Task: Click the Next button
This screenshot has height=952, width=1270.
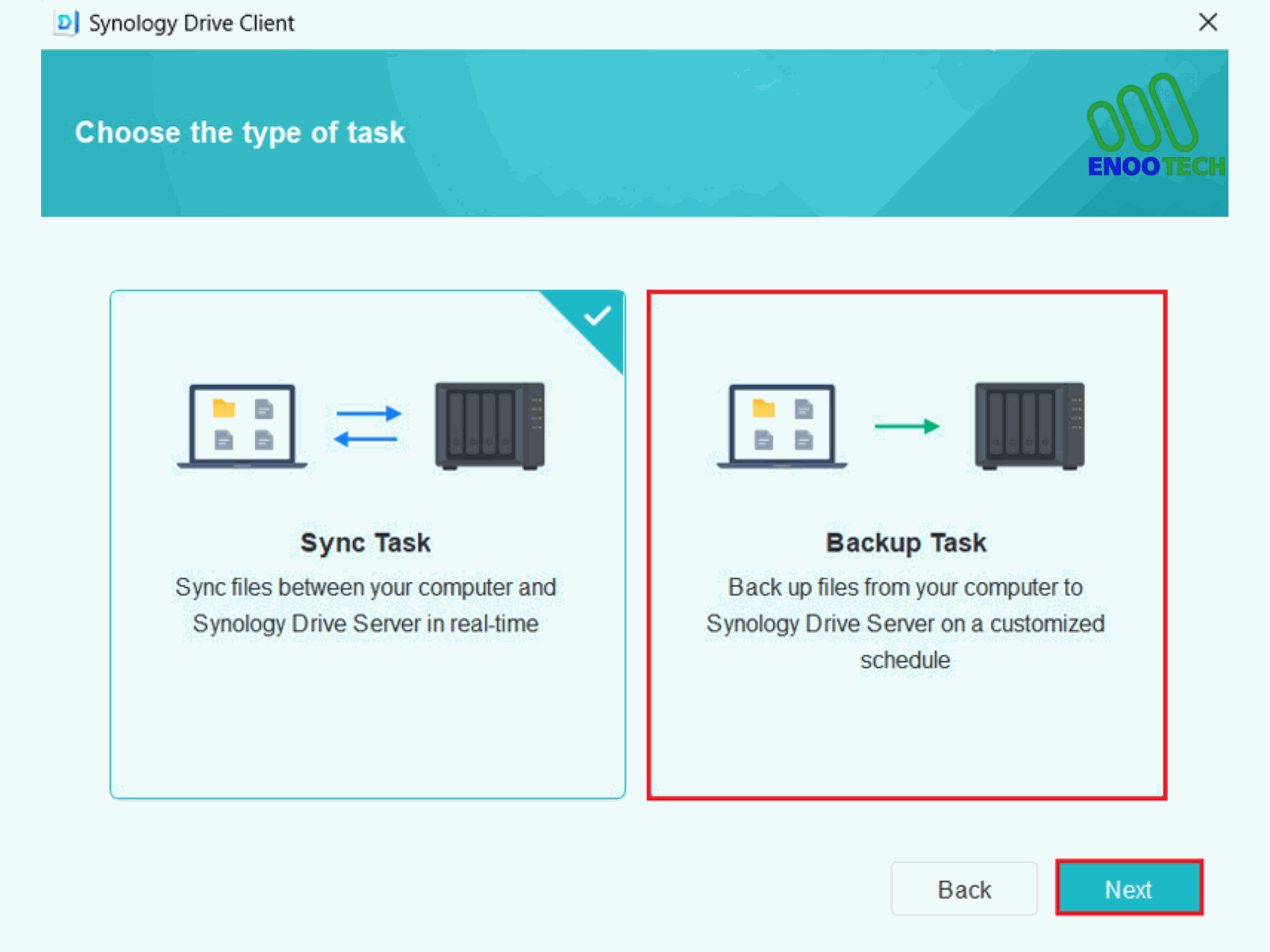Action: coord(1128,888)
